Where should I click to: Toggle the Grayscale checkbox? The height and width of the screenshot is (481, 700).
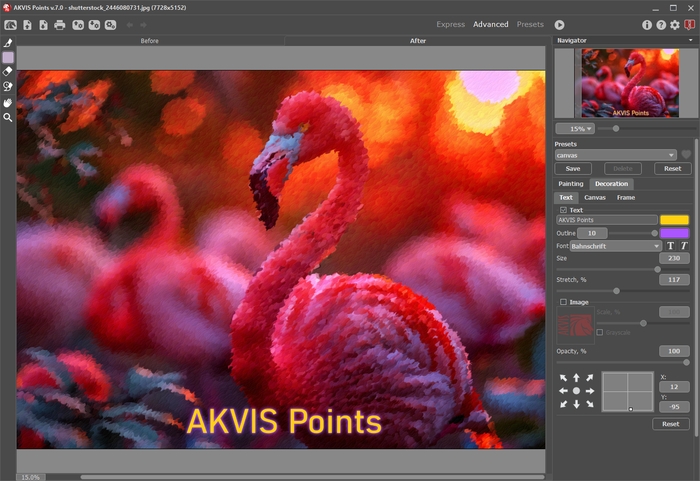(x=600, y=332)
